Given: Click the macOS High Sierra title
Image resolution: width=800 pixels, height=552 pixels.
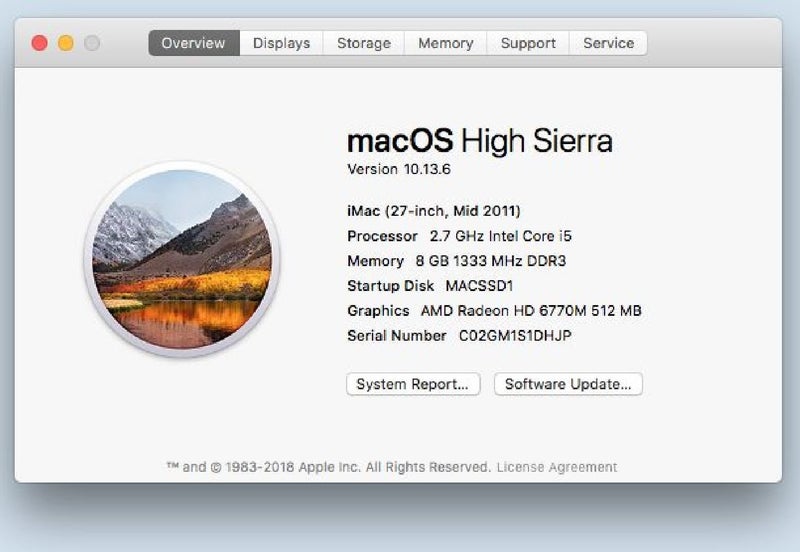Looking at the screenshot, I should click(480, 141).
